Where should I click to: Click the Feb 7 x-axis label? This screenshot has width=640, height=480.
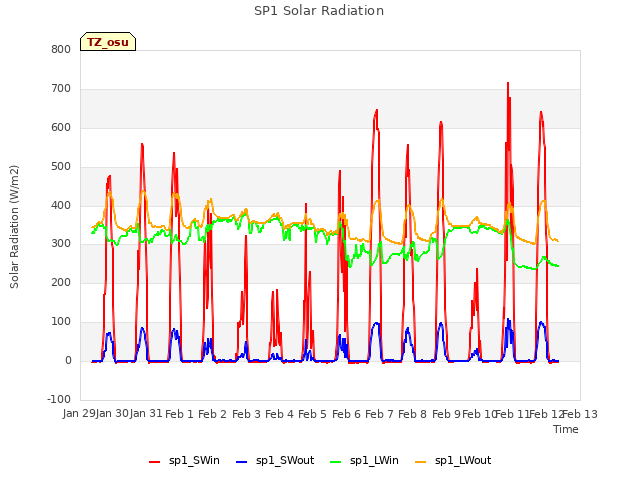click(x=379, y=414)
